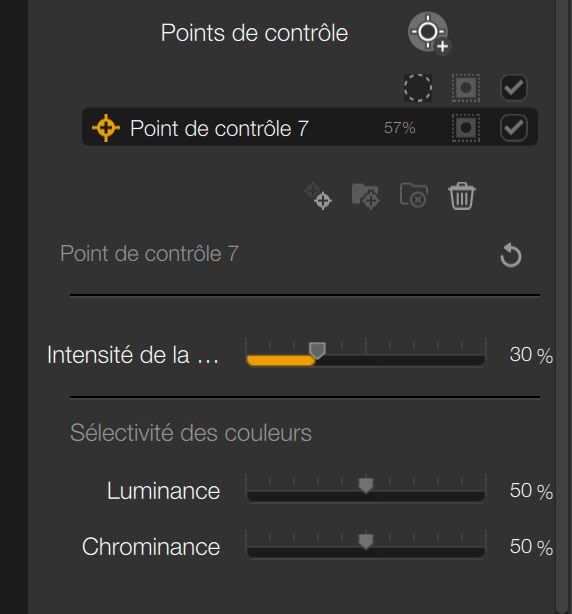
Task: Click the 30 % intensity value field
Action: (x=531, y=355)
